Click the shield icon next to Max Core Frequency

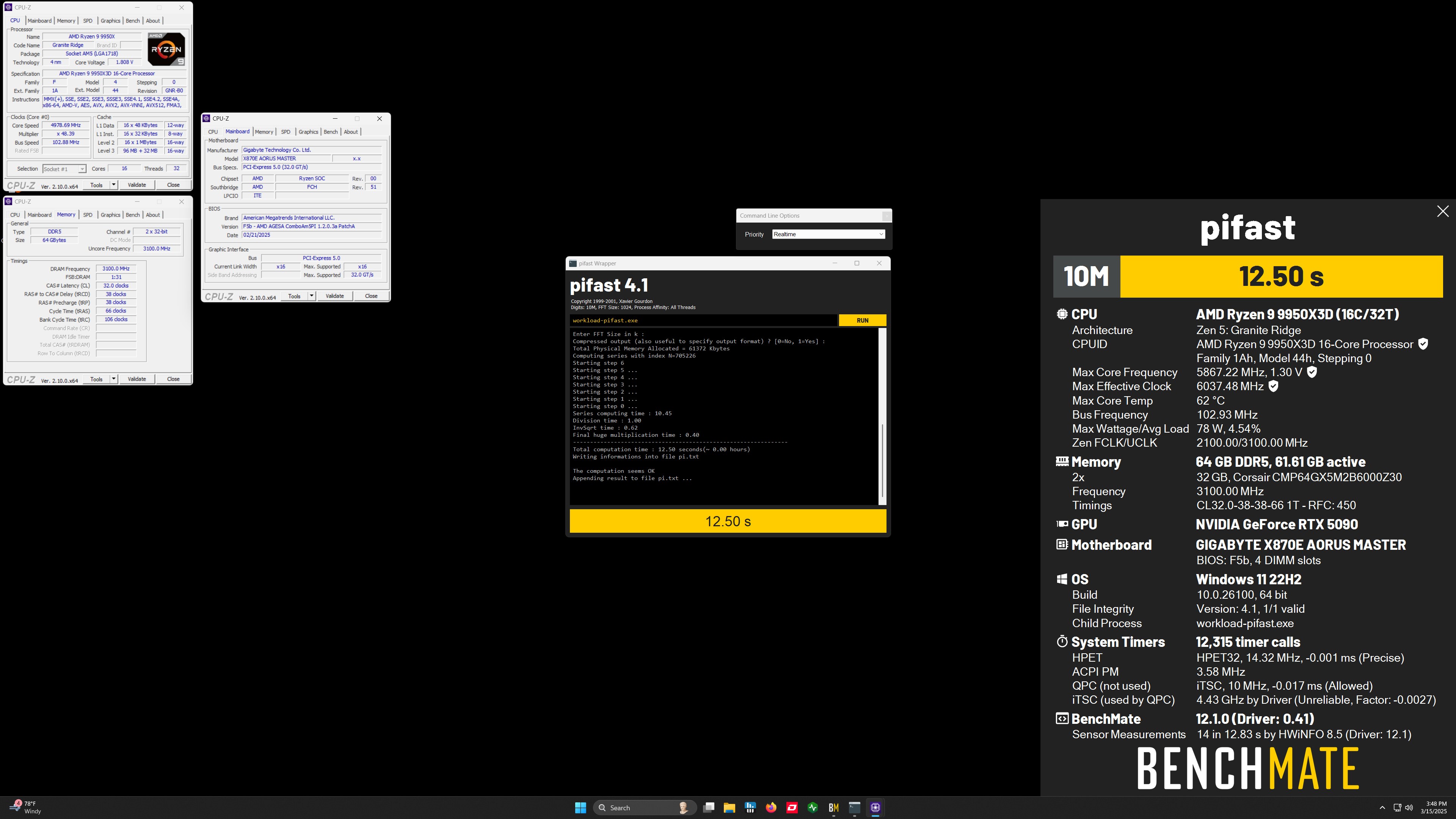[x=1312, y=372]
